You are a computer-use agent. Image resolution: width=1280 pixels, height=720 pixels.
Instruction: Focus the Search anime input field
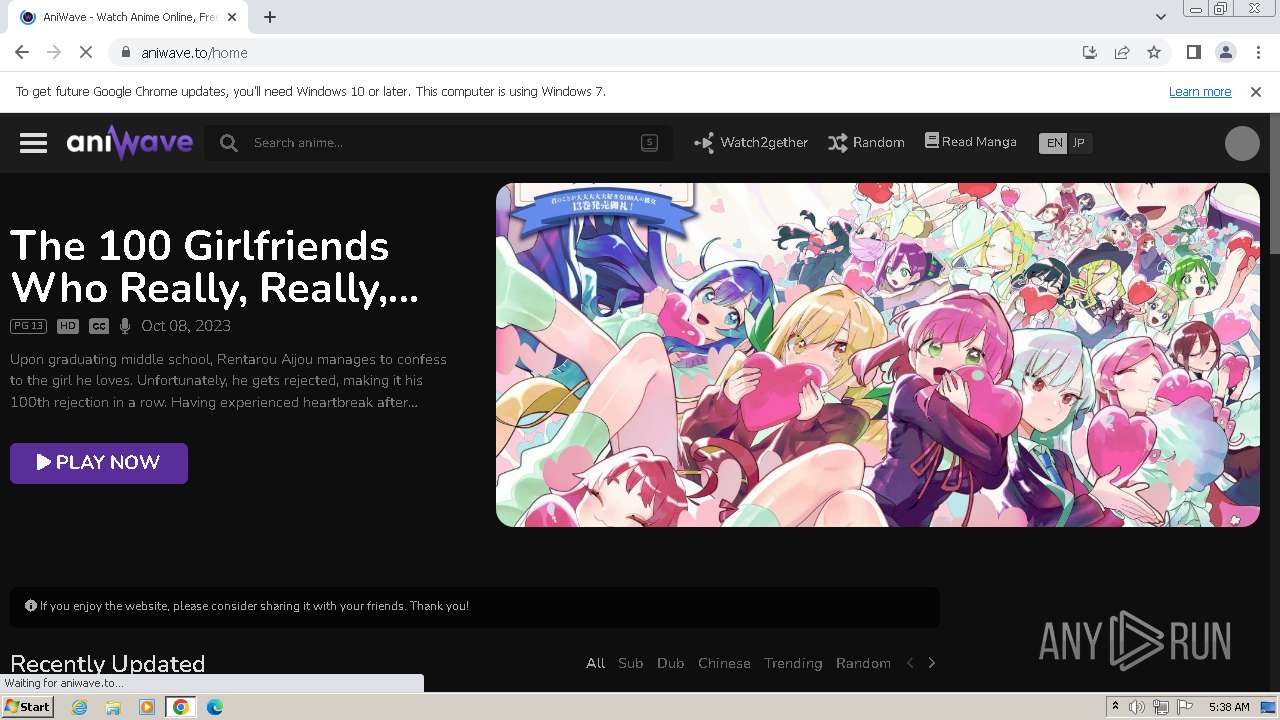coord(440,143)
